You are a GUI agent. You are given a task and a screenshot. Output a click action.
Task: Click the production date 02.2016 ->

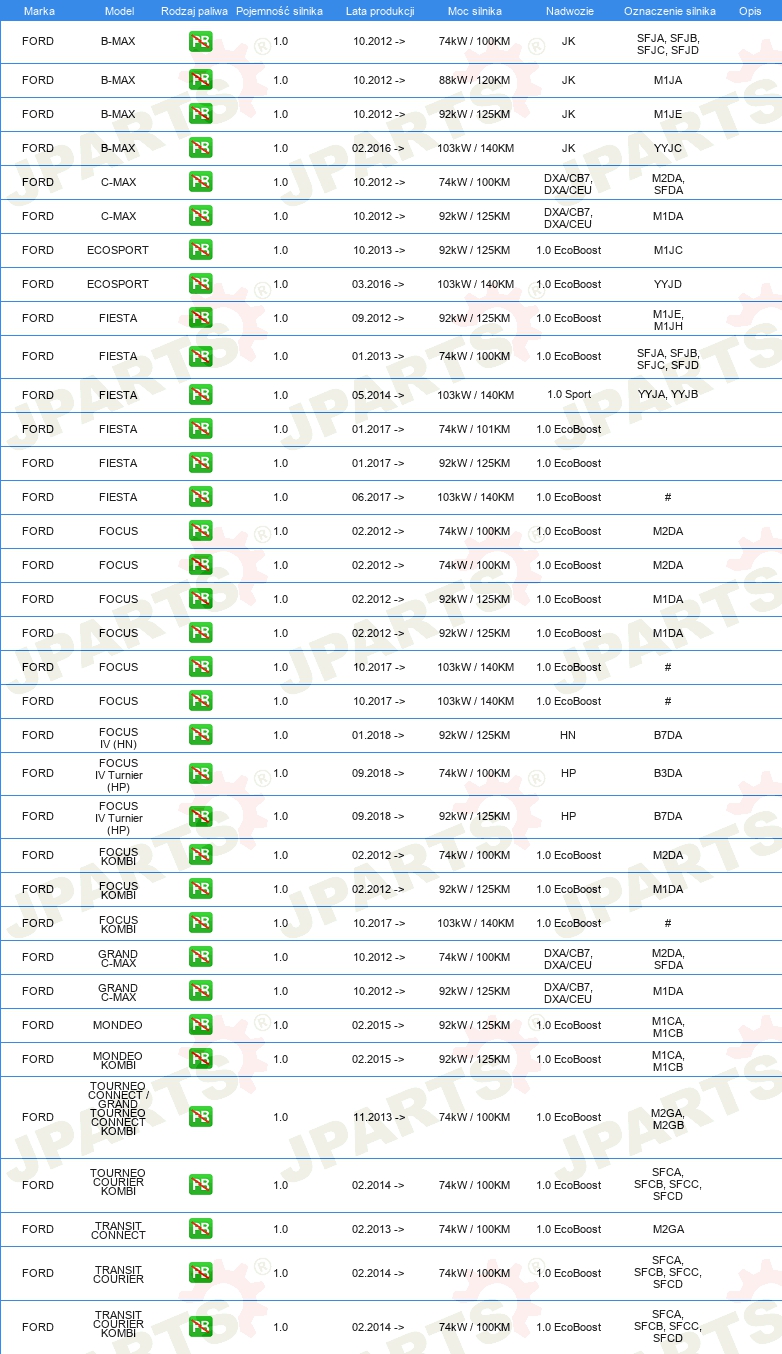tap(379, 148)
